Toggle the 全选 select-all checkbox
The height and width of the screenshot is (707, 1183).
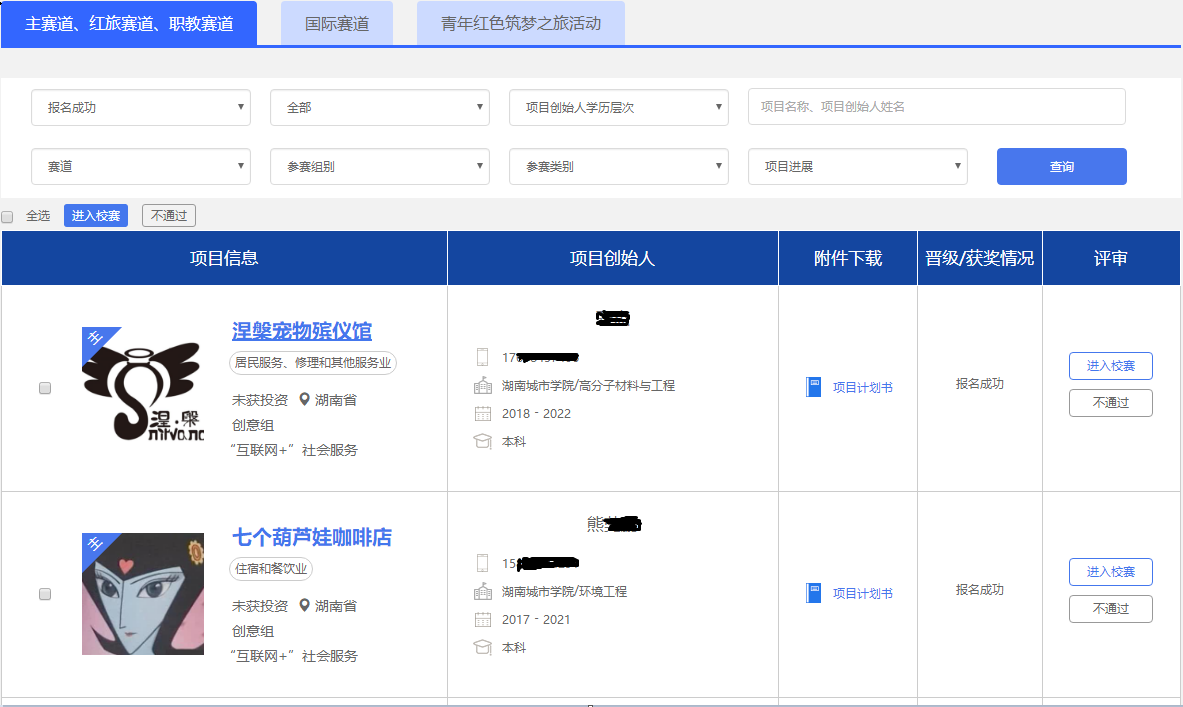pyautogui.click(x=8, y=216)
